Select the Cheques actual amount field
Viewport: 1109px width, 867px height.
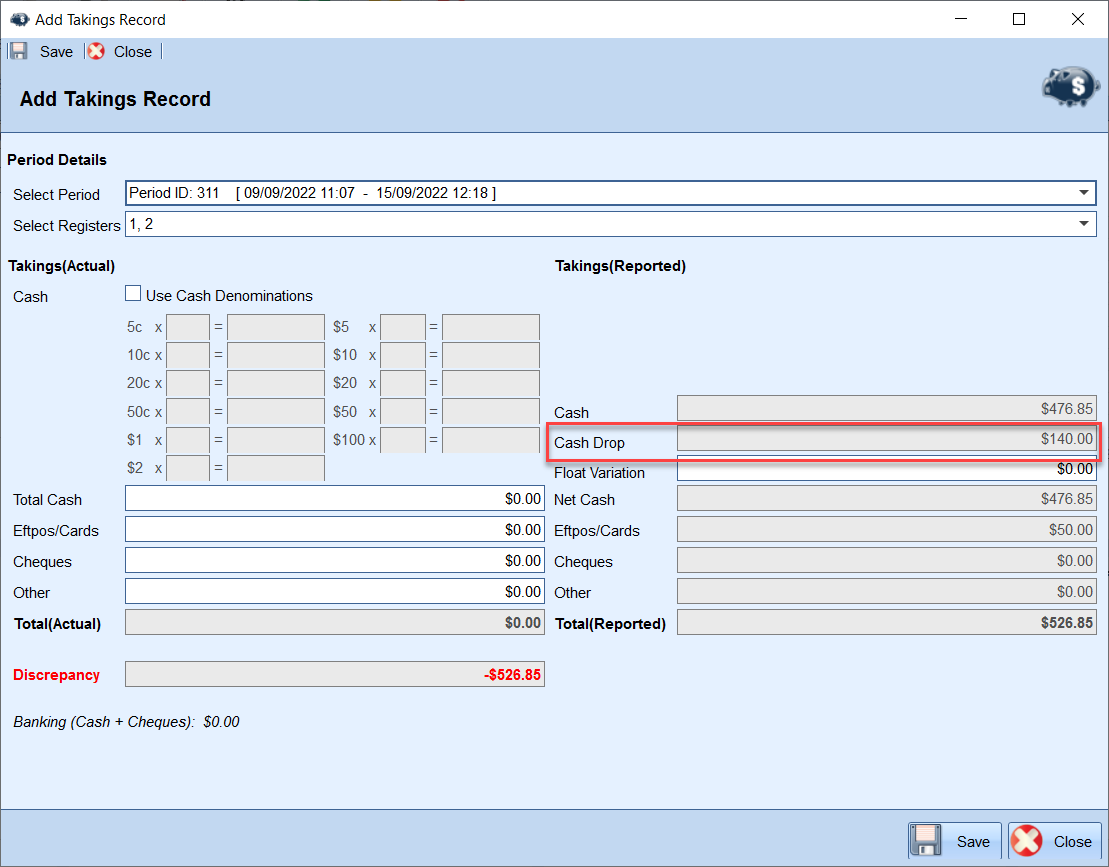pyautogui.click(x=334, y=561)
